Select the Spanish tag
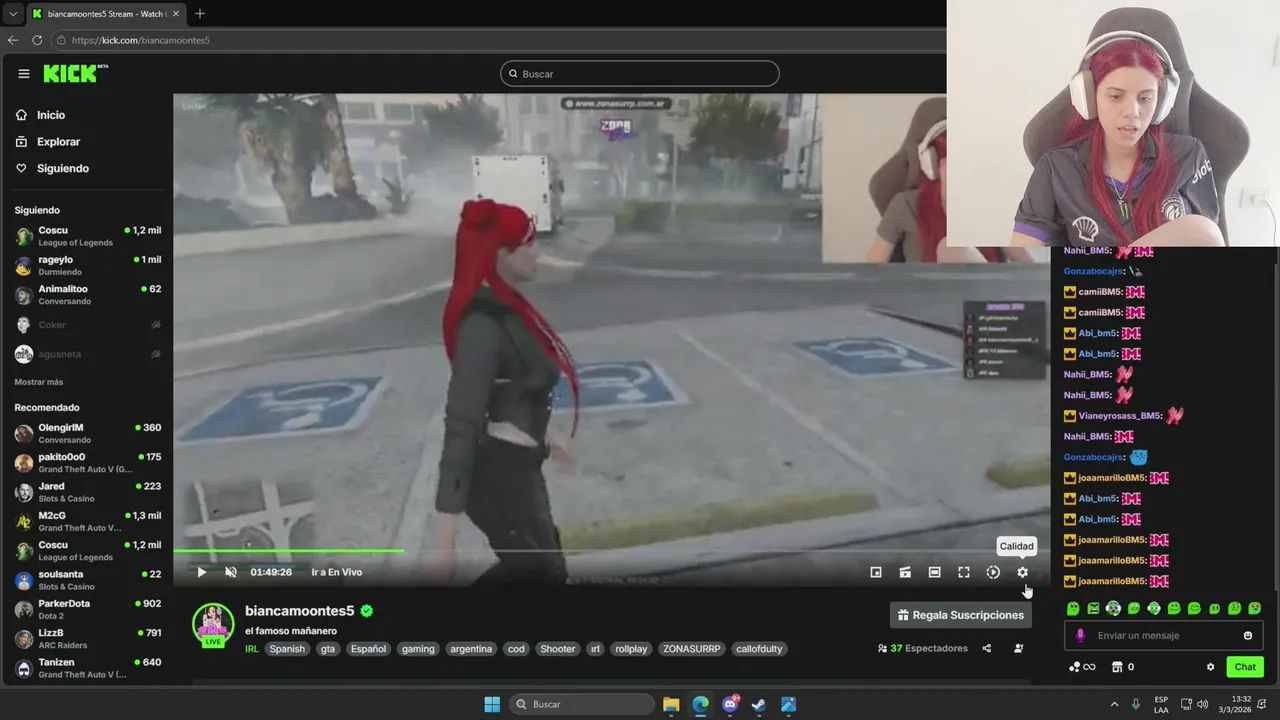The width and height of the screenshot is (1280, 720). 287,649
